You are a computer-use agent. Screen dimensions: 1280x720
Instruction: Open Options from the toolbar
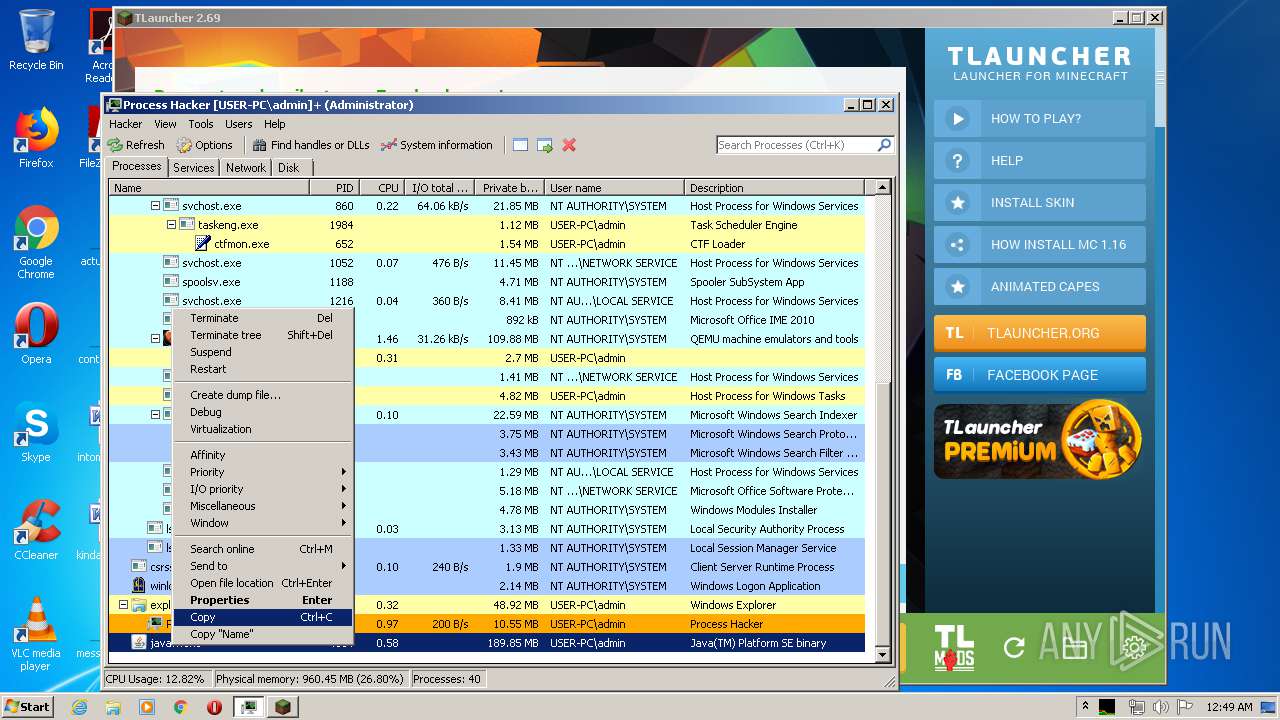pos(204,145)
